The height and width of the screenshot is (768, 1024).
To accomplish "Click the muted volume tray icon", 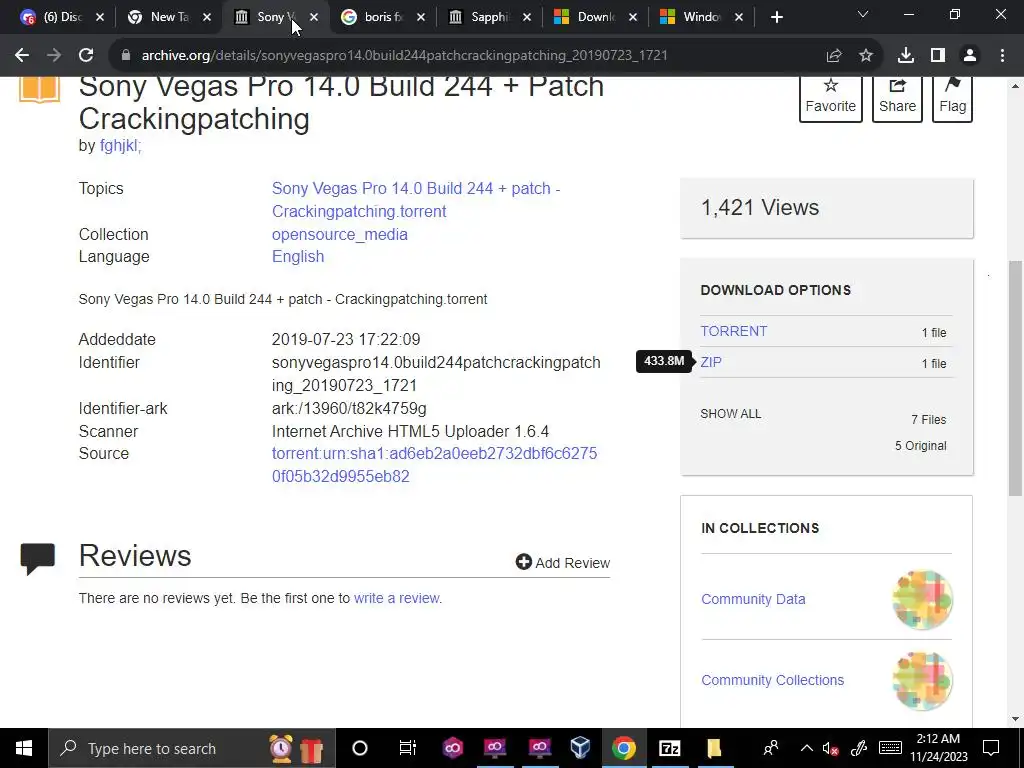I will click(831, 748).
